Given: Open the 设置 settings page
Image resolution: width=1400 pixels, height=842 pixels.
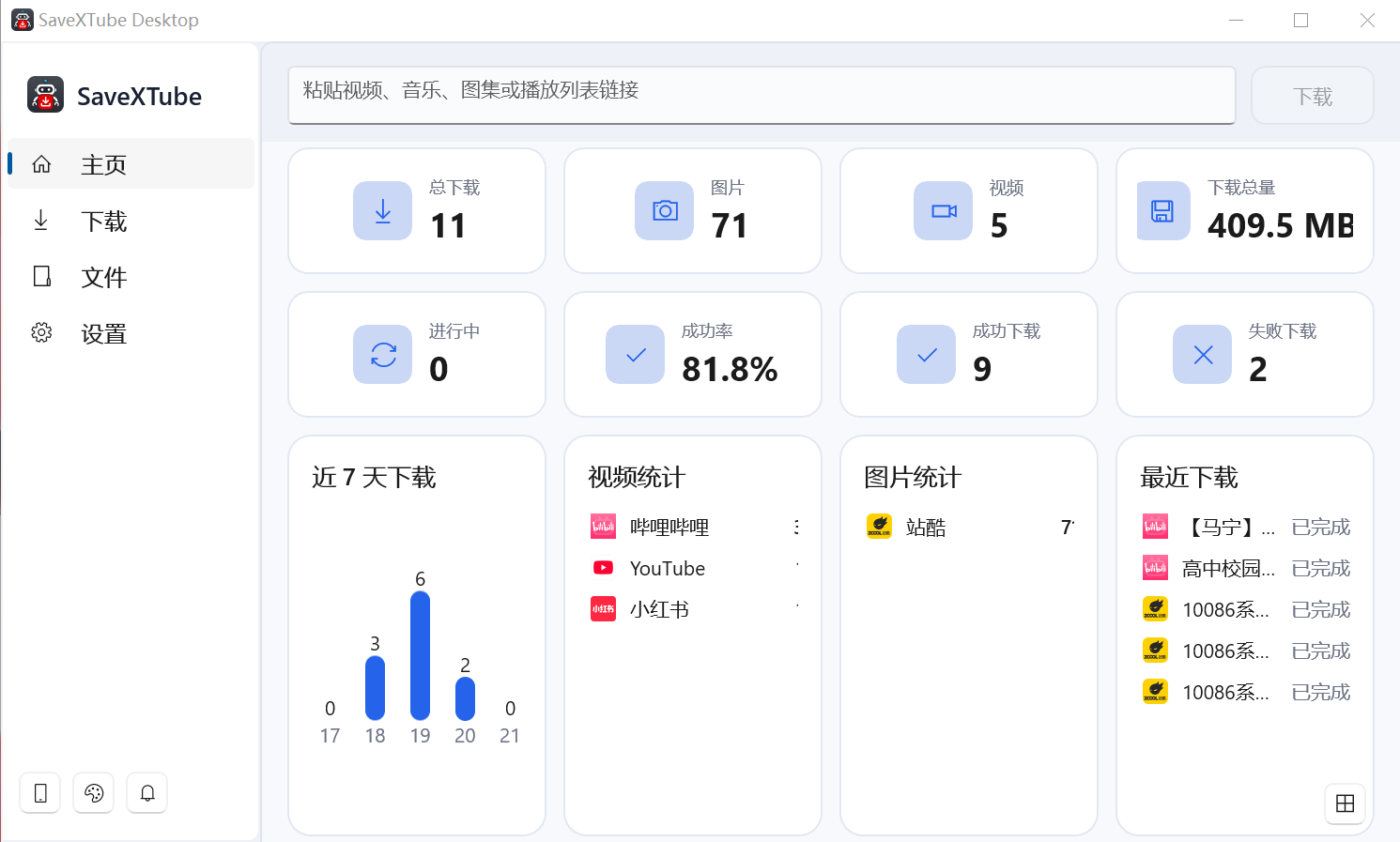Looking at the screenshot, I should click(131, 333).
